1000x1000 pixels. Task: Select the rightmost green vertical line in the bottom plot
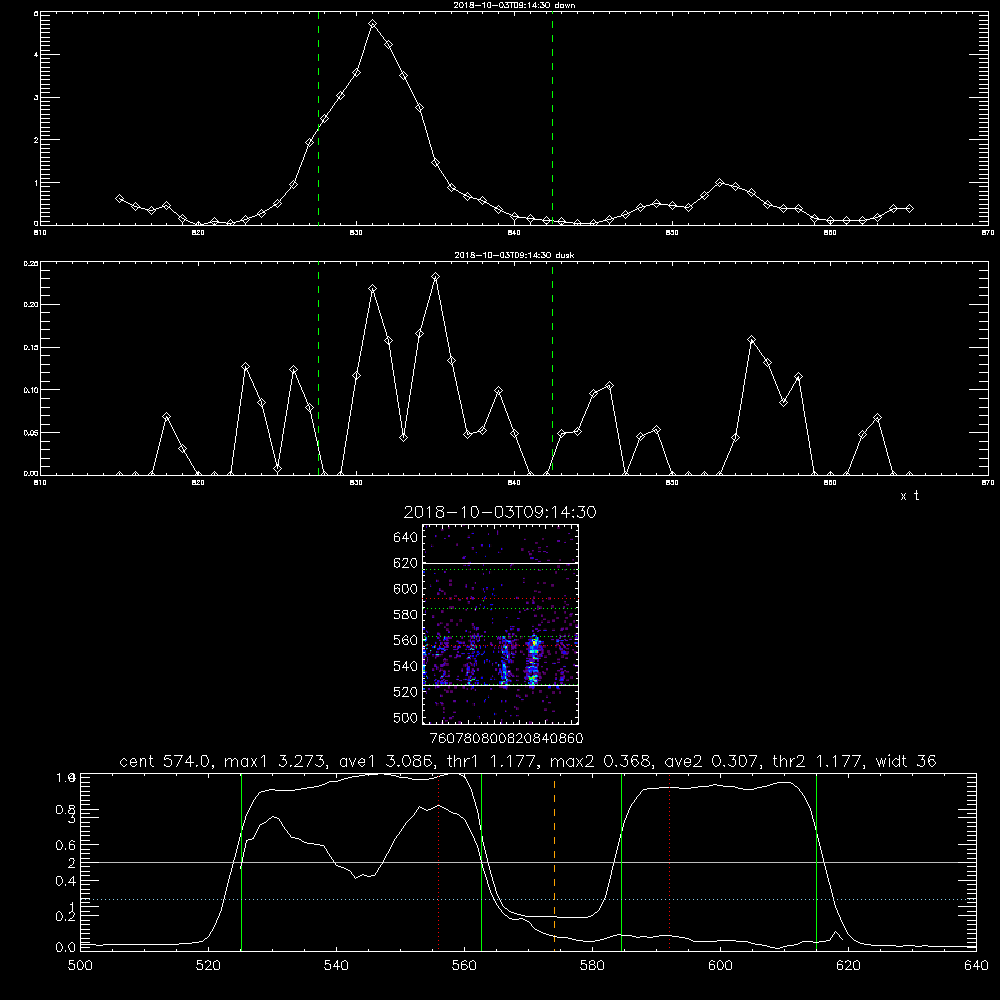click(x=816, y=861)
